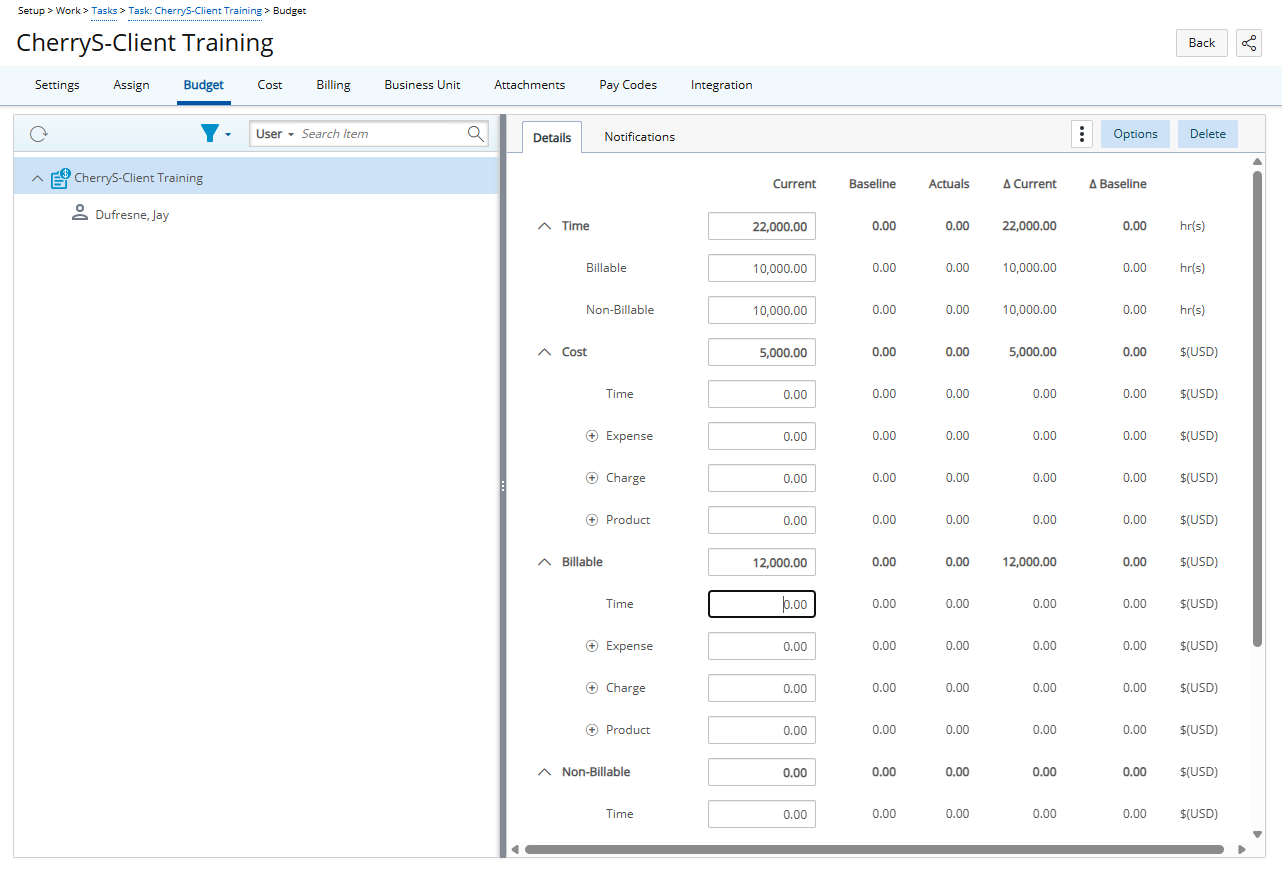The width and height of the screenshot is (1282, 881).
Task: Click the Billable total field 12,000.00
Action: tap(762, 562)
